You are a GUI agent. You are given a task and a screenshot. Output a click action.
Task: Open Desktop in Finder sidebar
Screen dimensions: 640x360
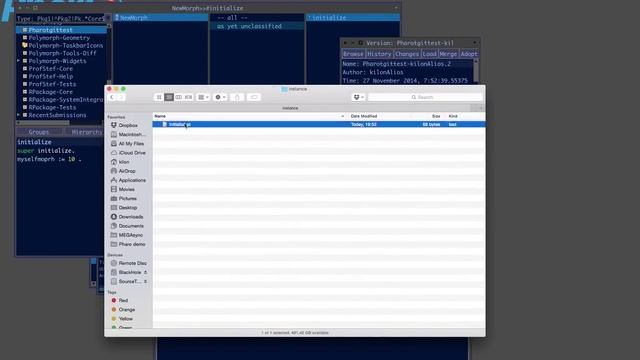[x=127, y=208]
